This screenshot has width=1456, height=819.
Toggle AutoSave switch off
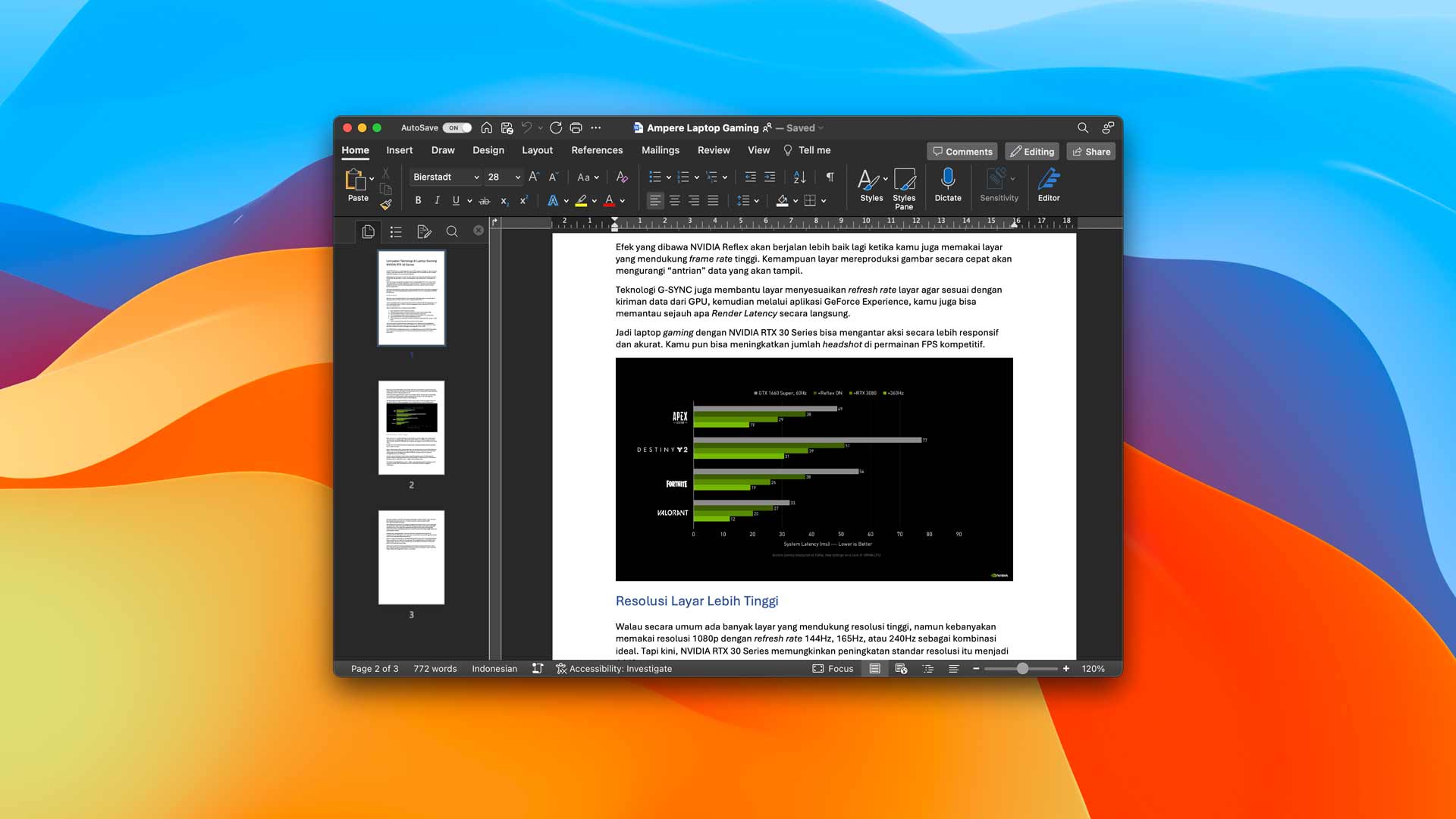coord(457,127)
